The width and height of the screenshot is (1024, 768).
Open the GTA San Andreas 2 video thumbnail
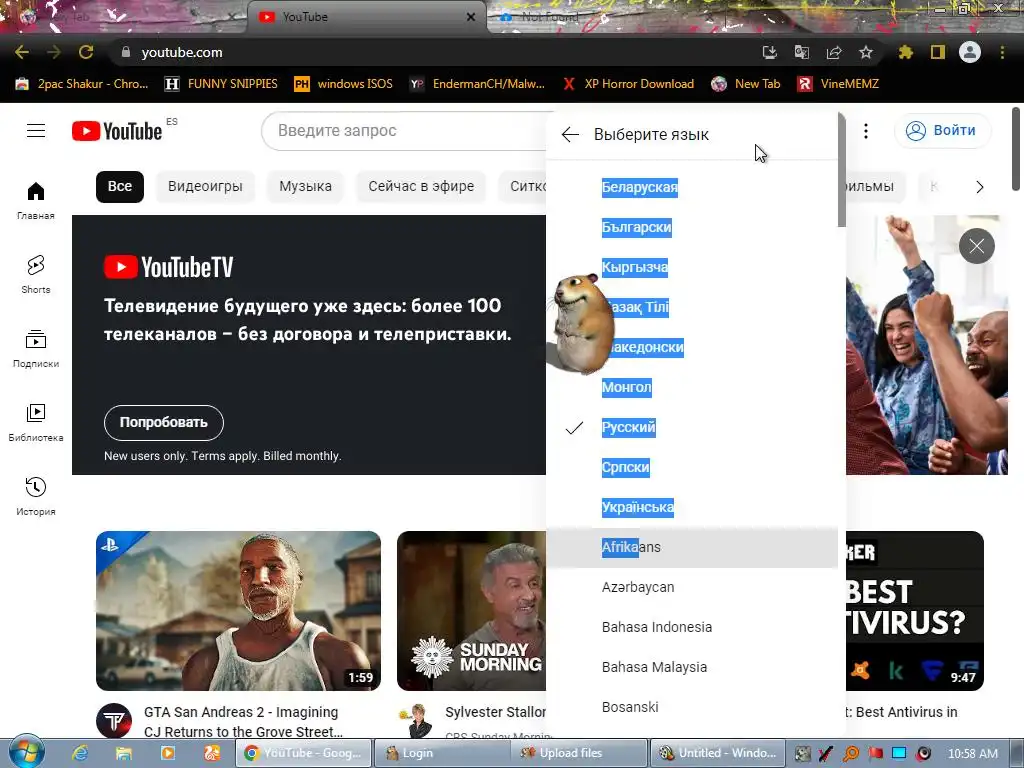tap(238, 611)
